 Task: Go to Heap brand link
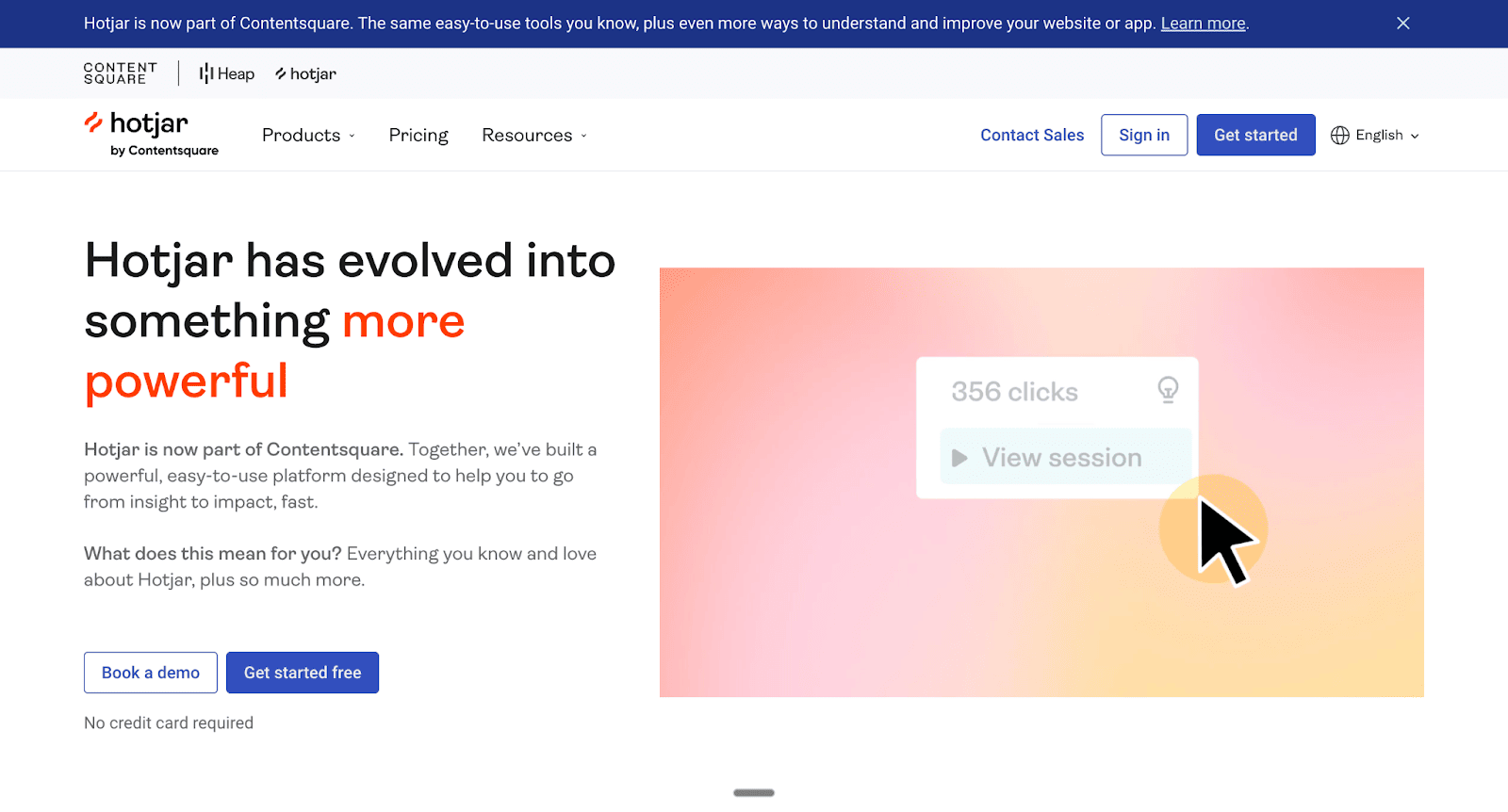[x=227, y=73]
